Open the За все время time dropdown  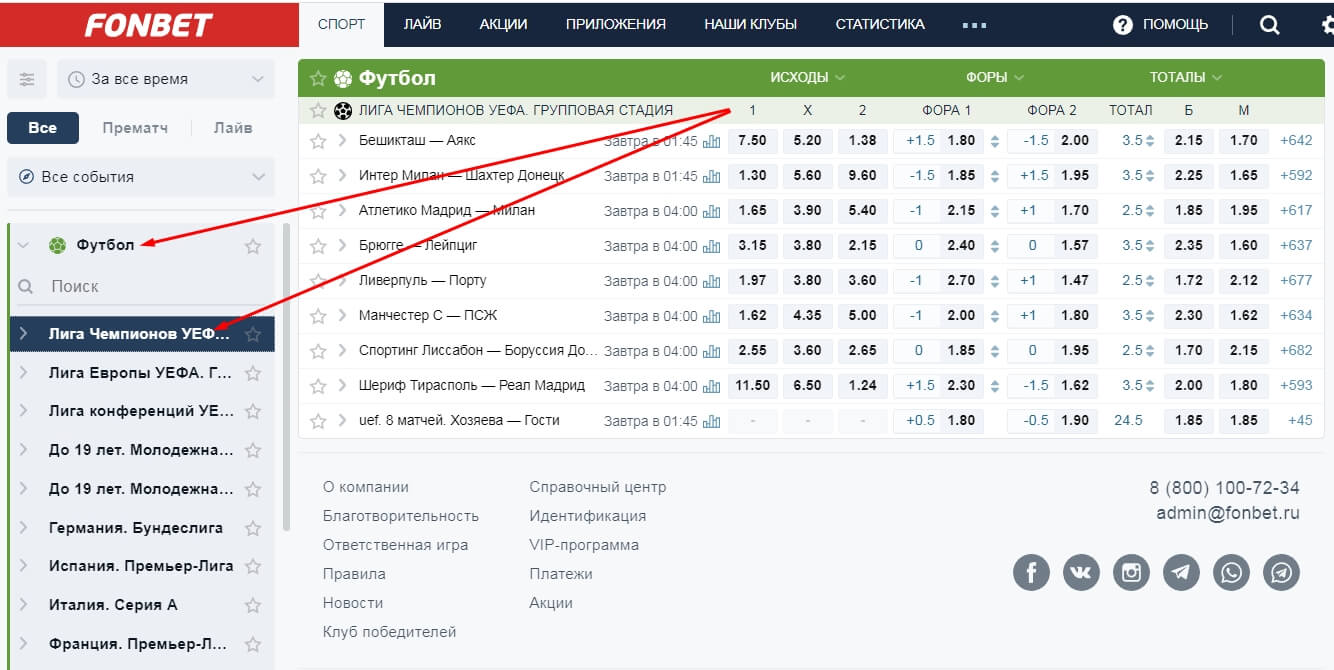166,79
